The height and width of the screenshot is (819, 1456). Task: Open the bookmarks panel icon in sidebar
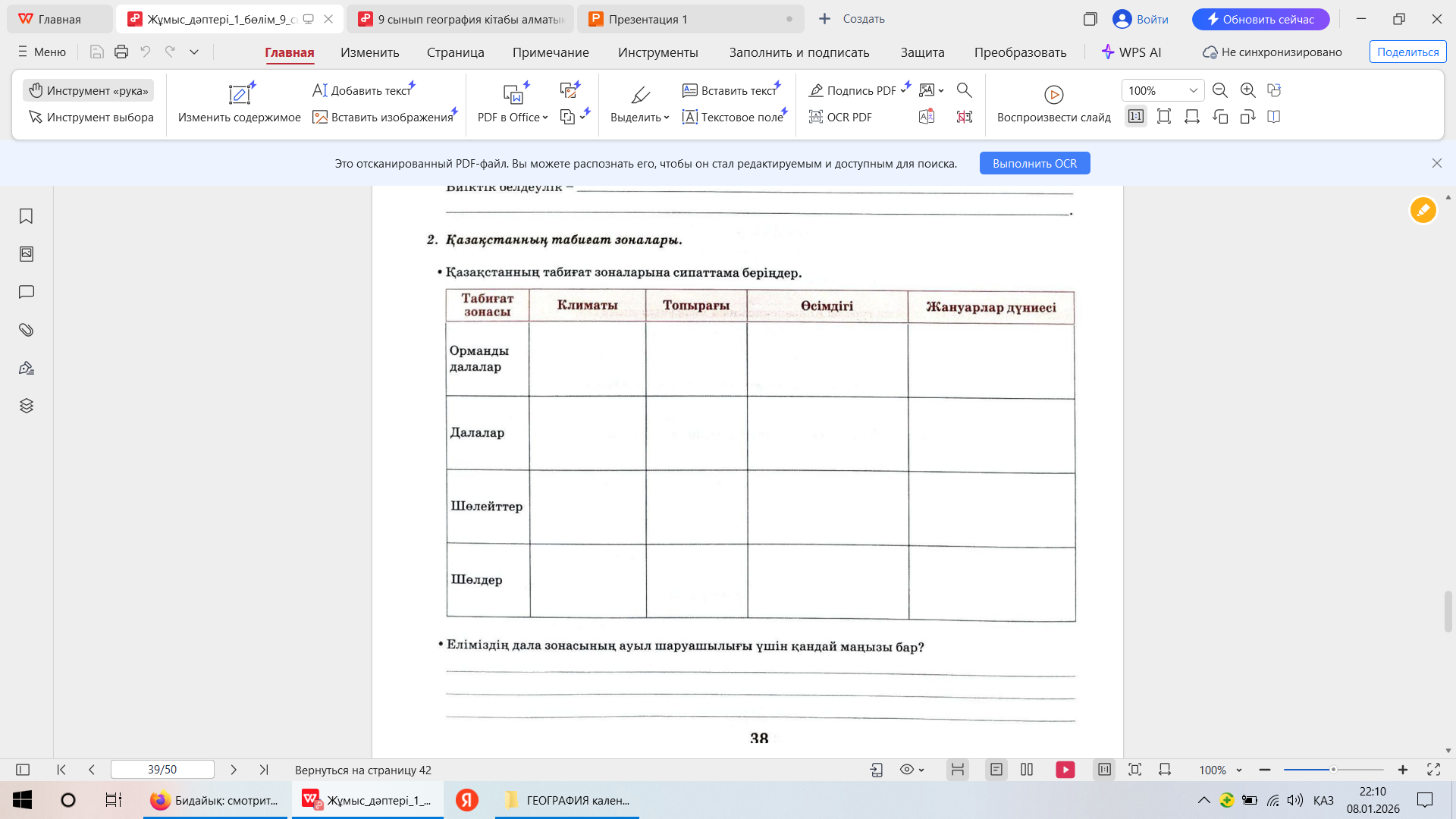(26, 216)
